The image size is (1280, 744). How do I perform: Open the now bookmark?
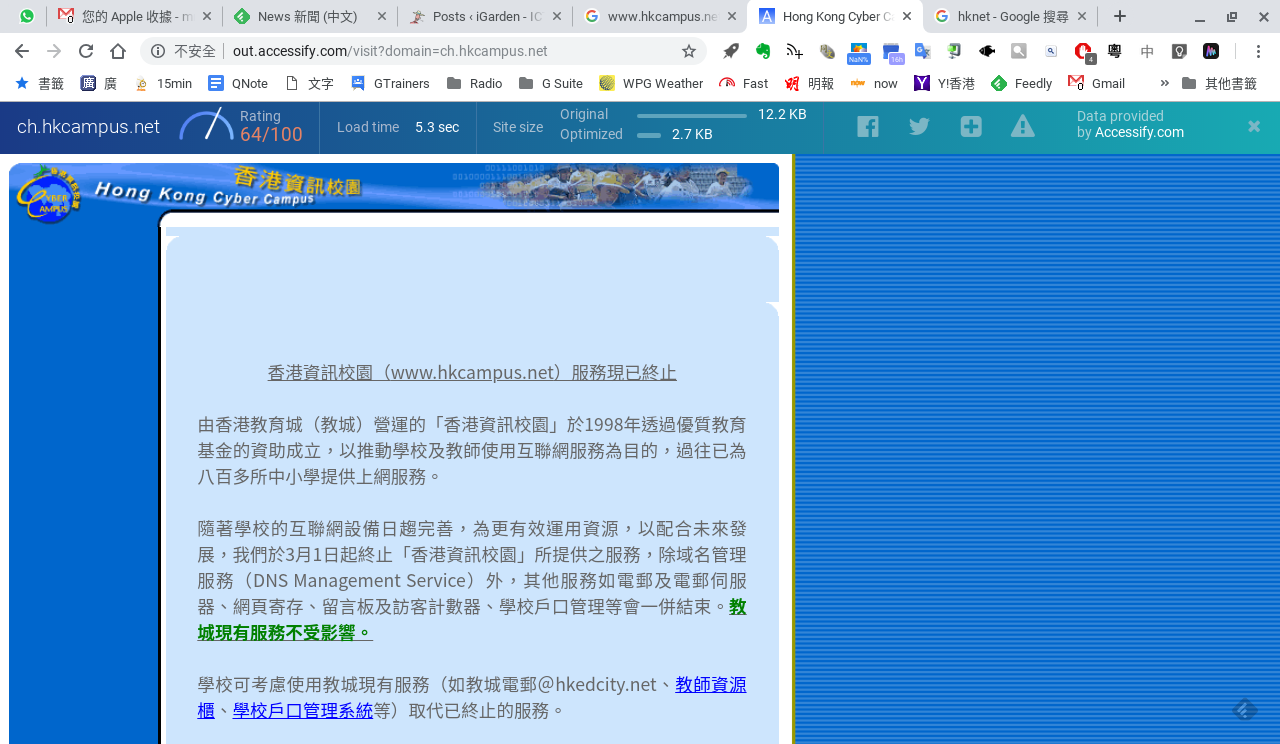coord(874,83)
